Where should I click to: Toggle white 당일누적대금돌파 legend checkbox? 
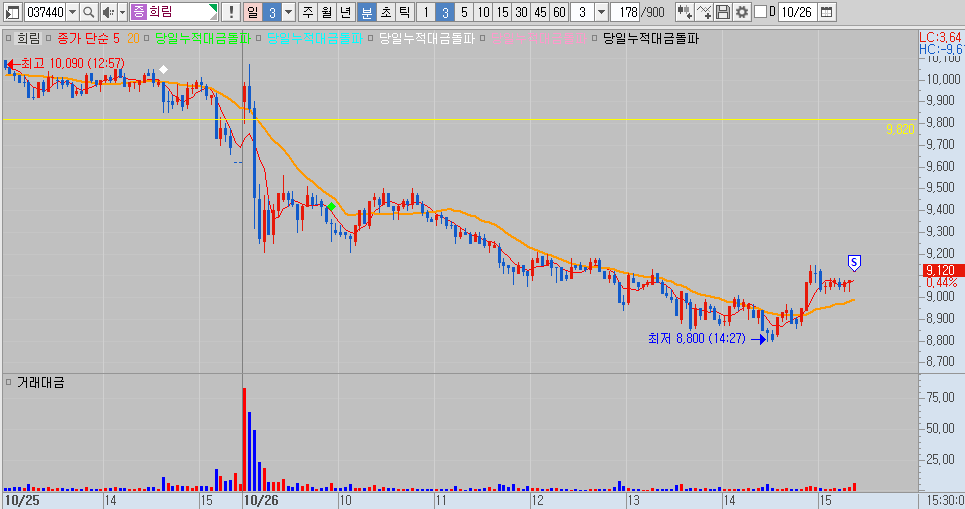[x=370, y=38]
